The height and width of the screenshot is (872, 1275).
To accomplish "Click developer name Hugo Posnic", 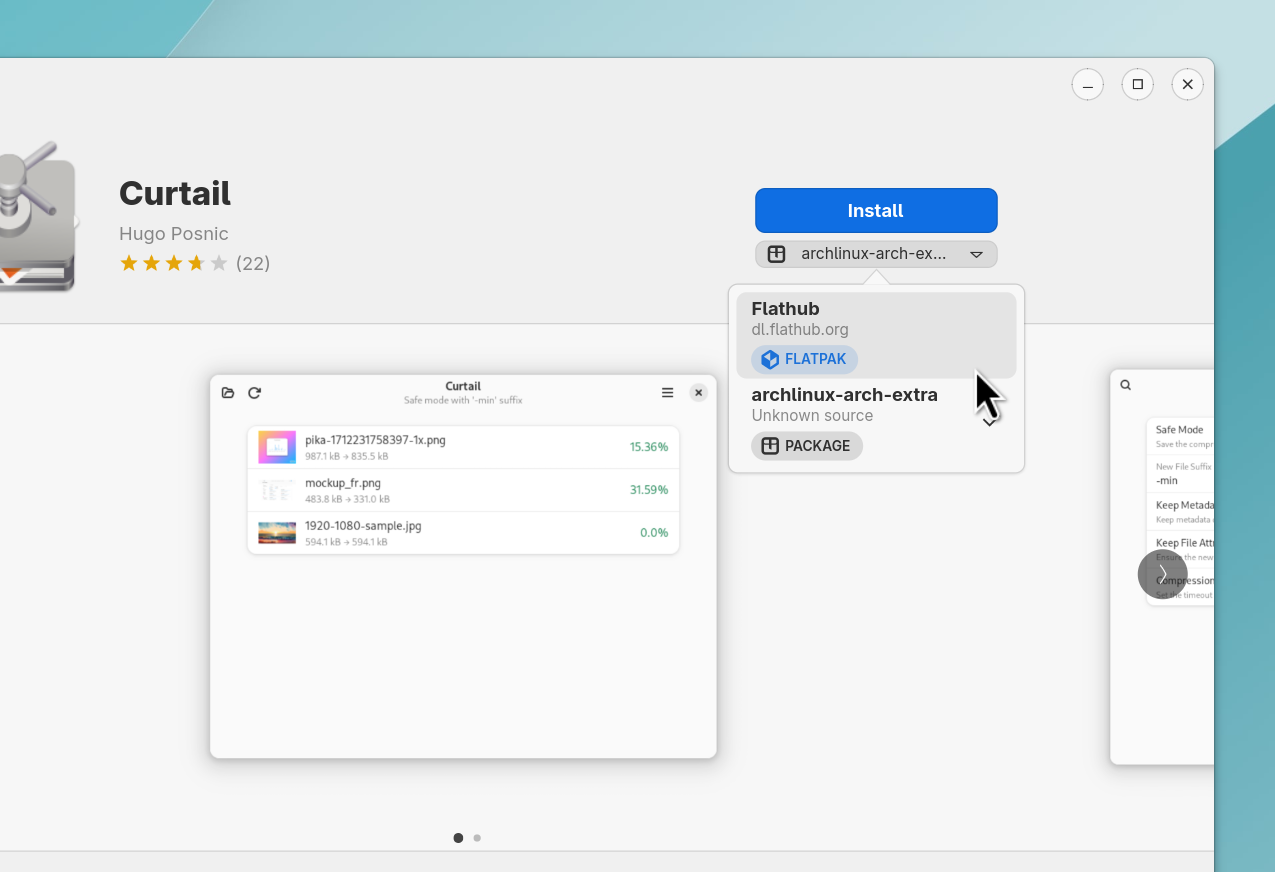I will pos(174,234).
